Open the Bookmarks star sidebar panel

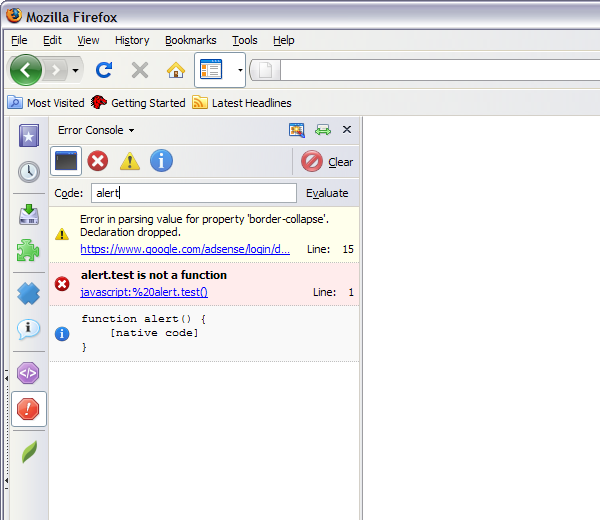[29, 136]
